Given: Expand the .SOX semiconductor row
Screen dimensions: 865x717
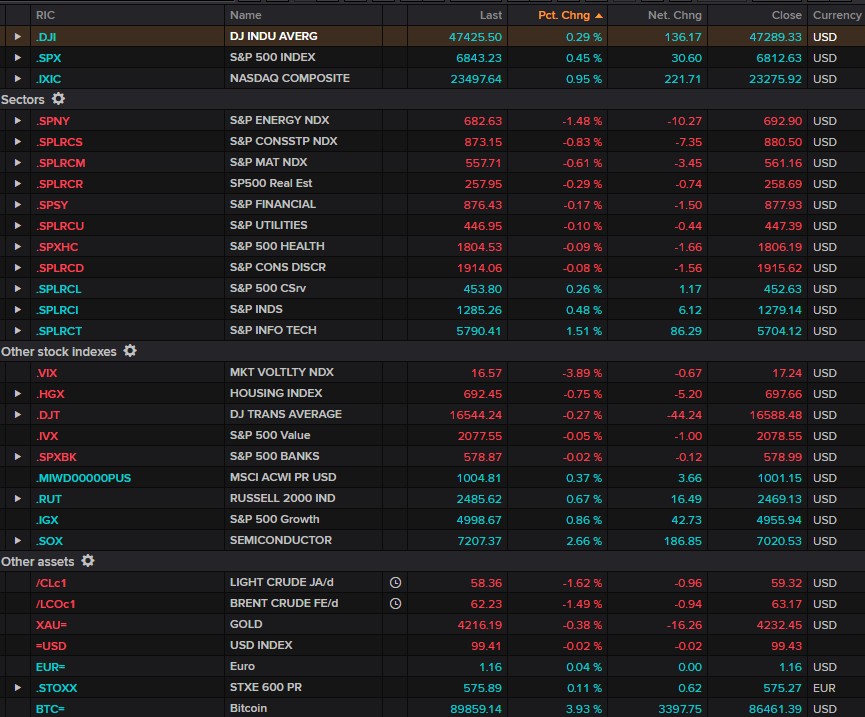Looking at the screenshot, I should click(17, 540).
